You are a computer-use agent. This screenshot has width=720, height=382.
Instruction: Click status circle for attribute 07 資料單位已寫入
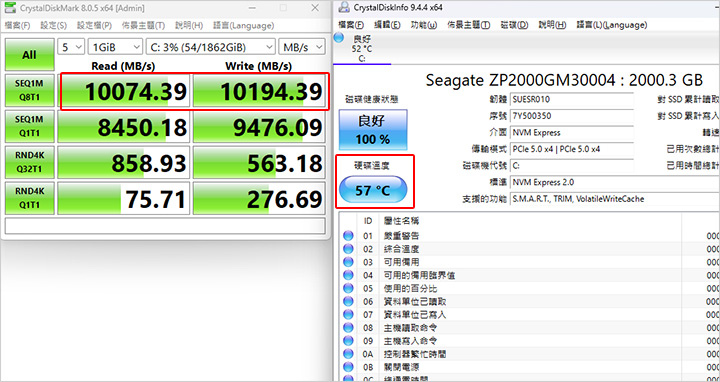[x=349, y=315]
